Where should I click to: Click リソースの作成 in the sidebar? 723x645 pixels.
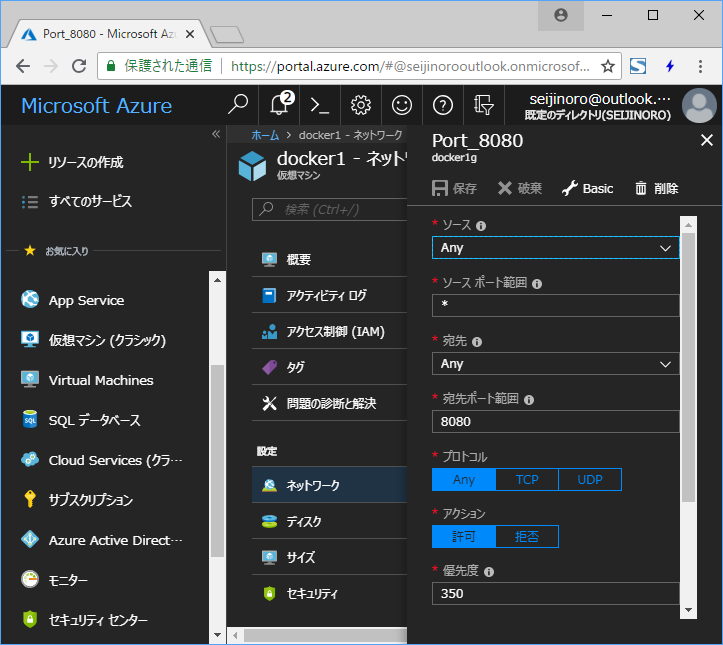[72, 162]
